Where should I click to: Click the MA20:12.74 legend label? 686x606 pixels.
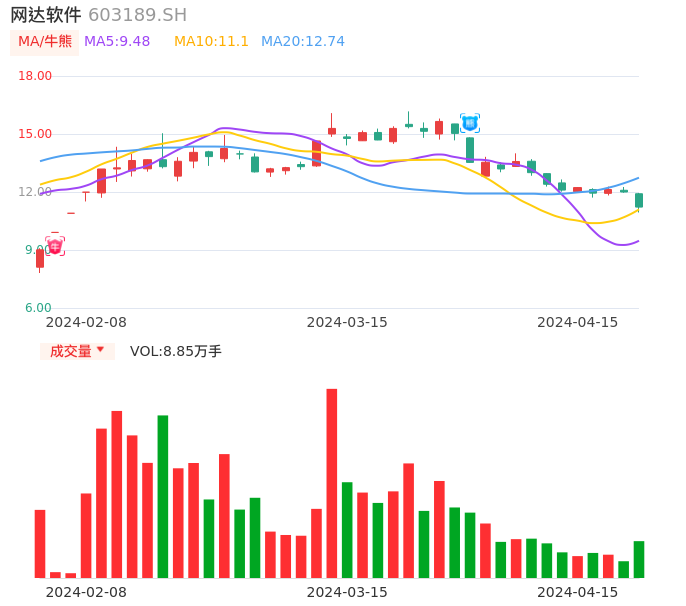[303, 42]
